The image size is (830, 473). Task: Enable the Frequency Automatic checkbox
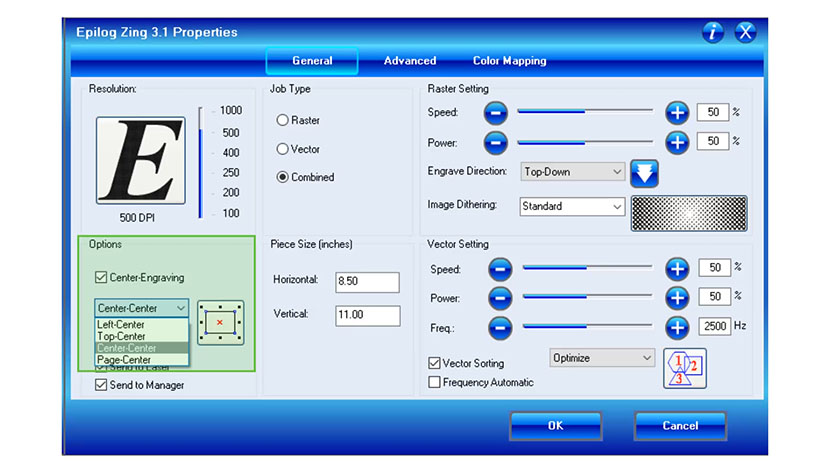[x=434, y=382]
